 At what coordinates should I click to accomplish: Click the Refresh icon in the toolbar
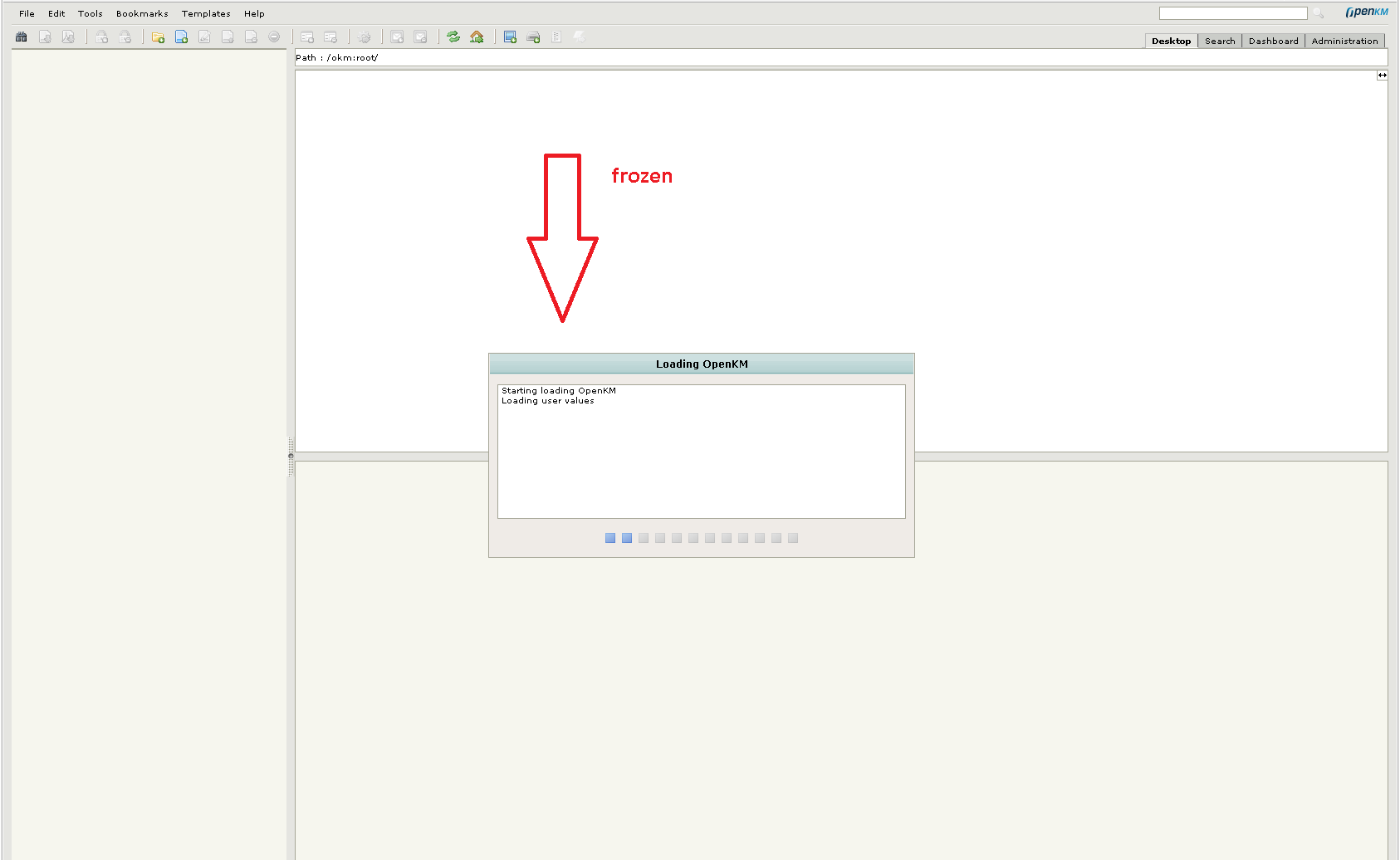coord(453,37)
